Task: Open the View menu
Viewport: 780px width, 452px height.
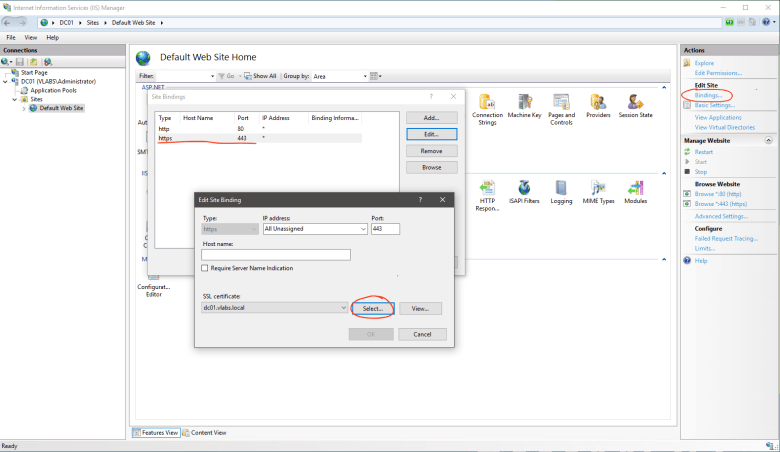Action: pyautogui.click(x=31, y=37)
